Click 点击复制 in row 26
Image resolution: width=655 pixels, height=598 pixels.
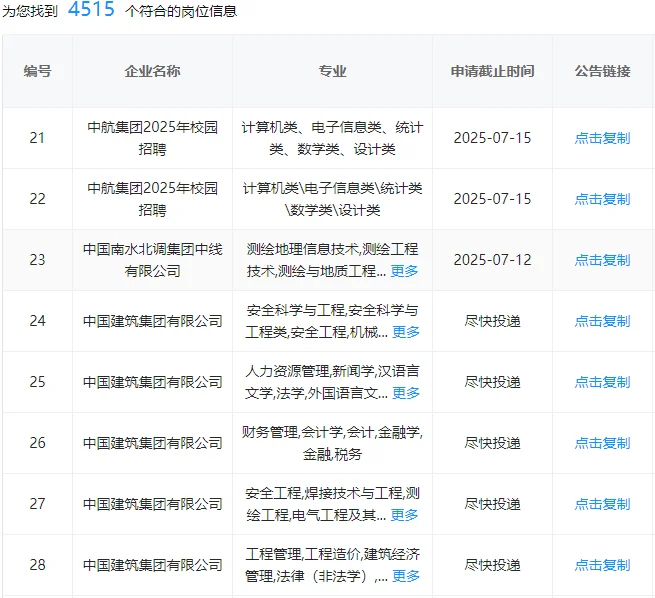click(602, 443)
